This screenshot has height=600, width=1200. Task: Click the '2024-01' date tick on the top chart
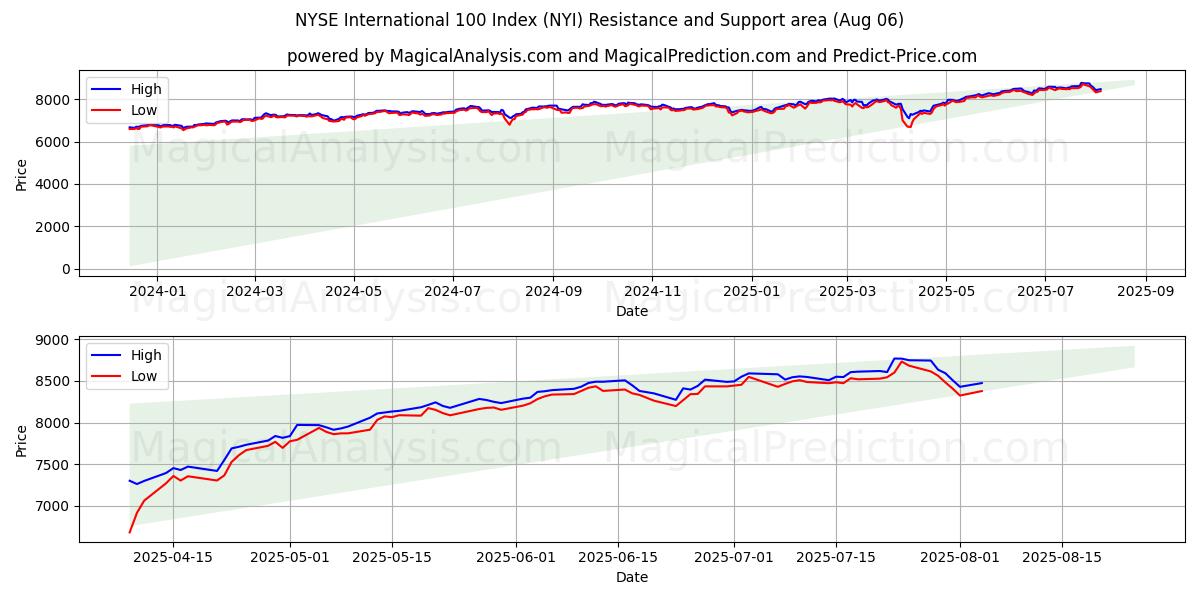pos(157,291)
